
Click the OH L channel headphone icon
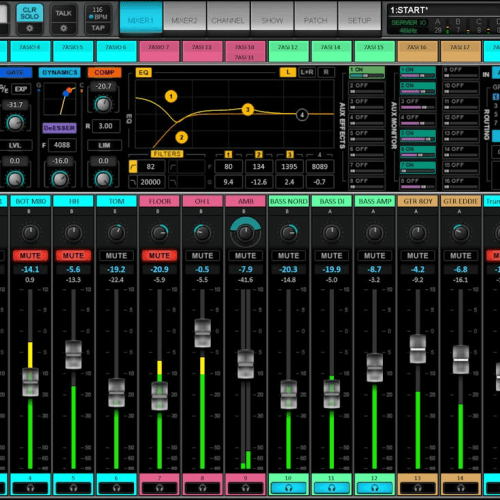click(202, 488)
